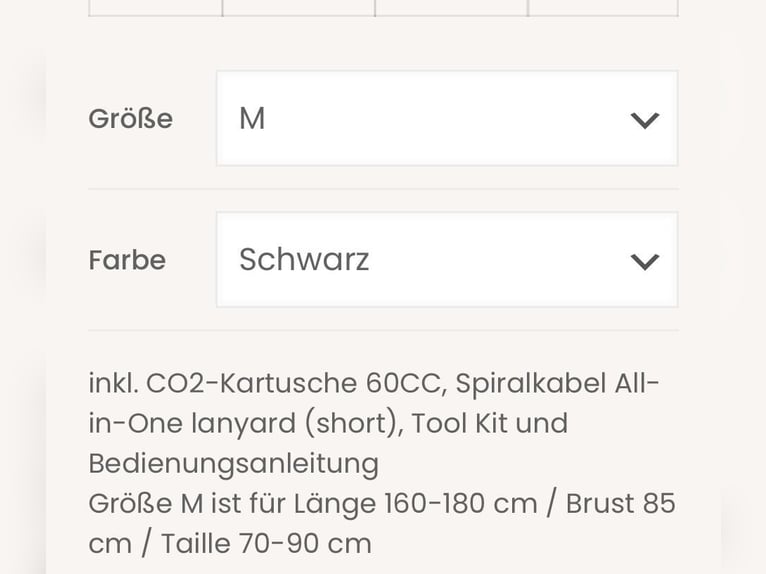Click the chevron arrow beside Schwarz
The height and width of the screenshot is (574, 766).
[x=645, y=261]
